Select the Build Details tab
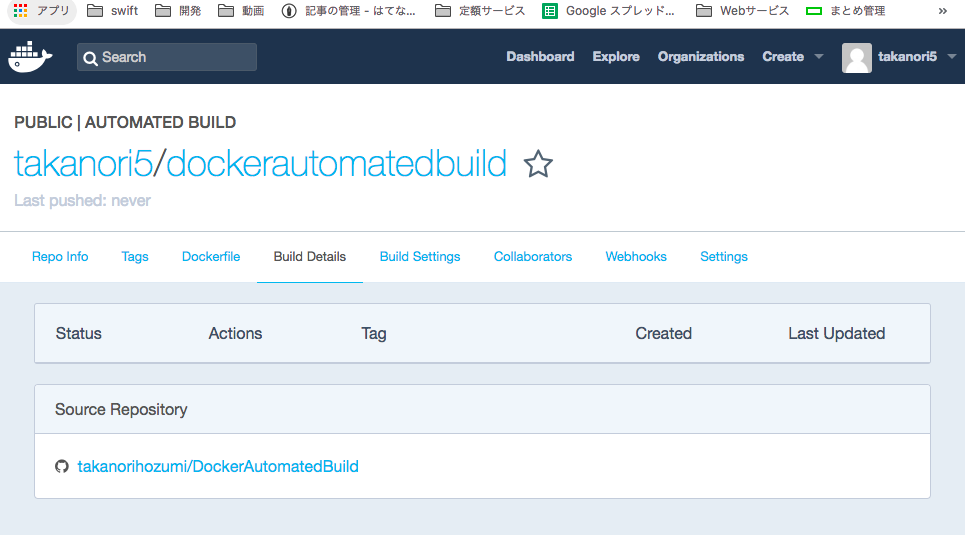 click(310, 257)
